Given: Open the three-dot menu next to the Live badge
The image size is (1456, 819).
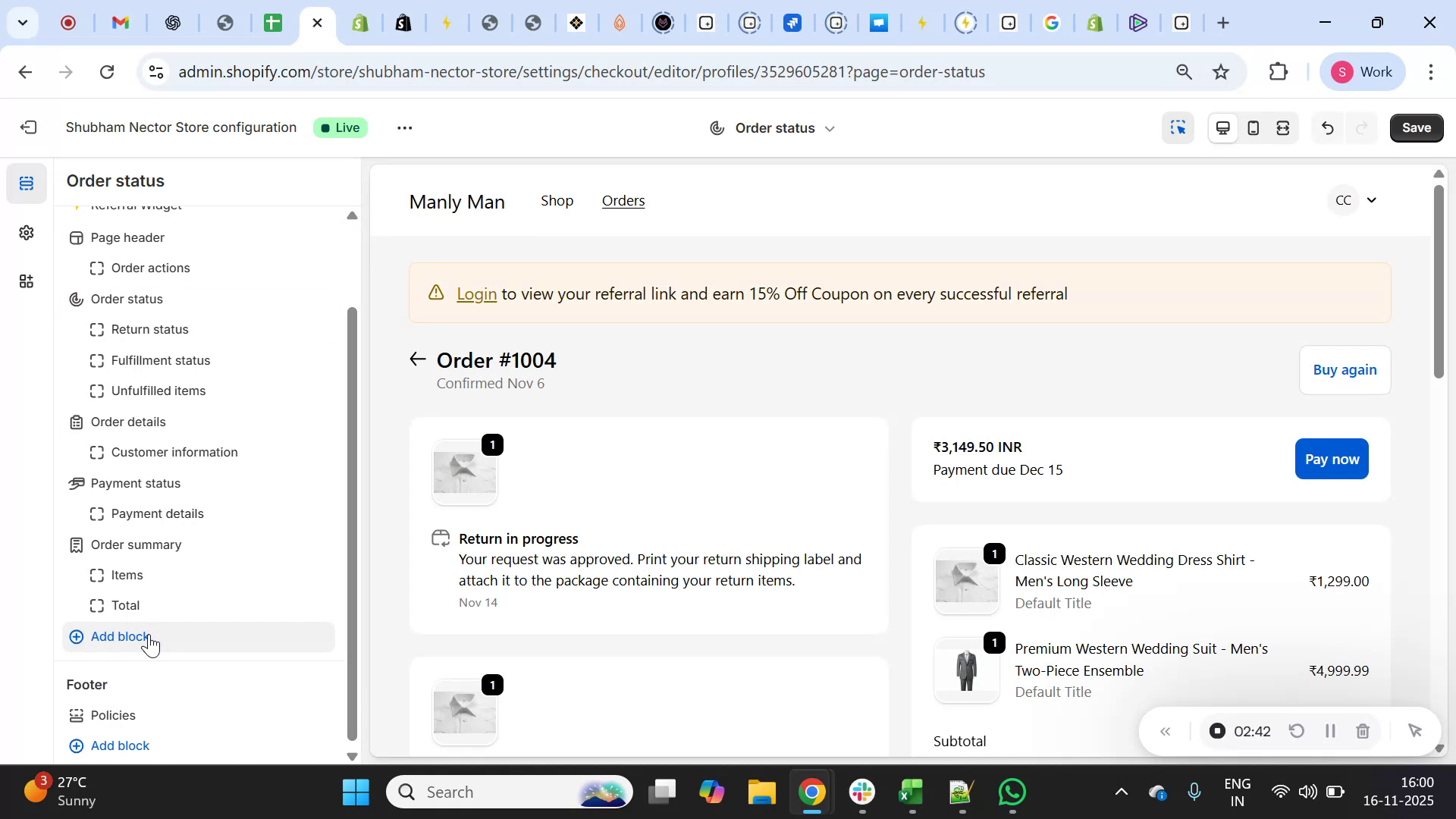Looking at the screenshot, I should 405,127.
